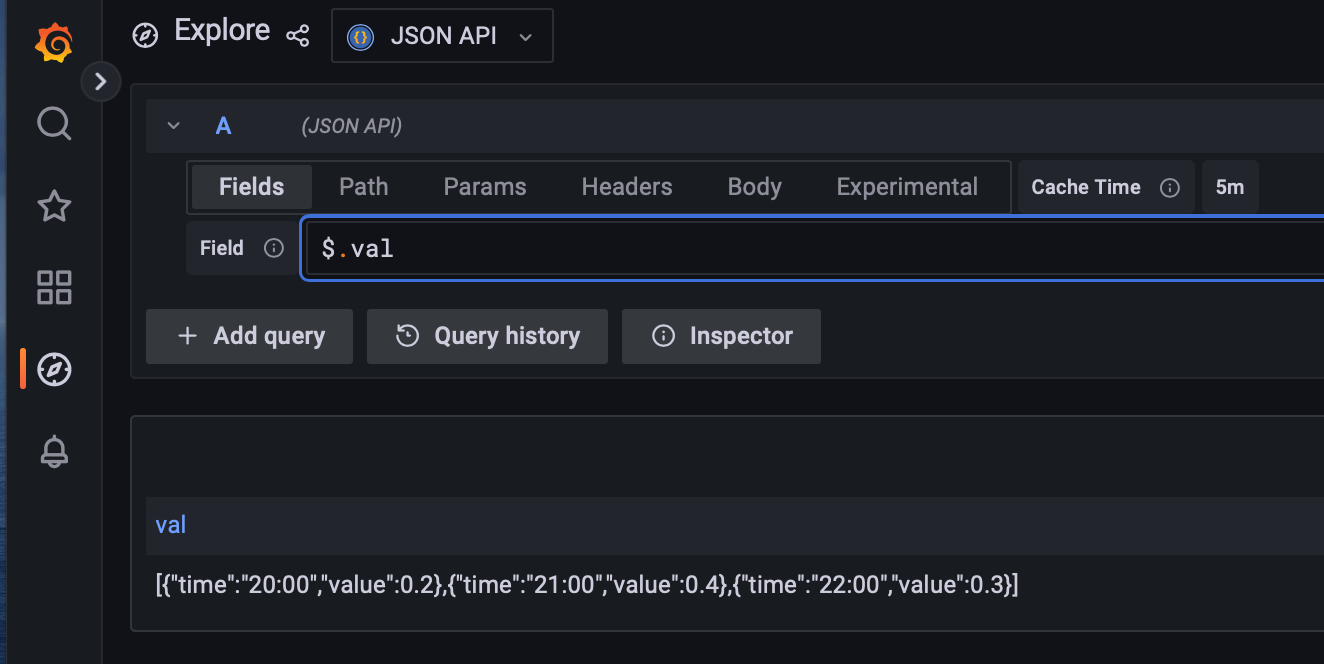Viewport: 1324px width, 664px height.
Task: Open Dashboards grid icon in sidebar
Action: coord(54,288)
